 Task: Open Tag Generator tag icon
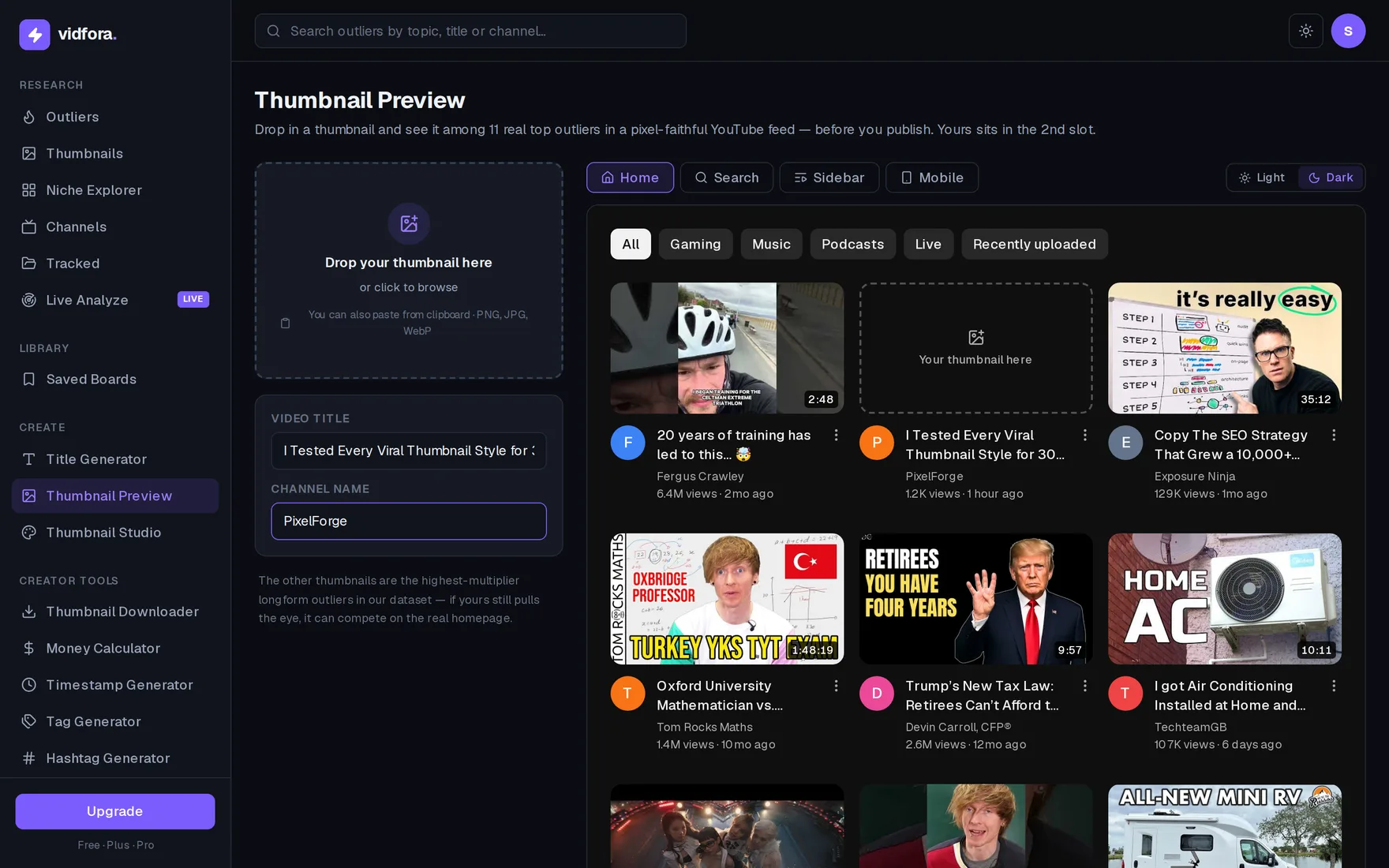click(29, 721)
